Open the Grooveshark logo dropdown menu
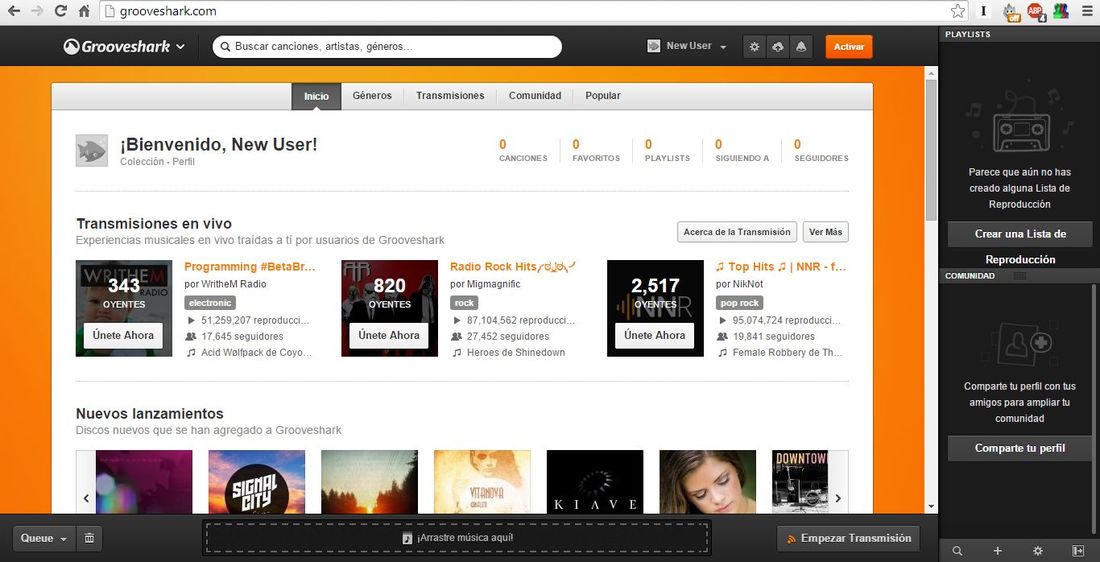Viewport: 1100px width, 562px height. point(124,46)
